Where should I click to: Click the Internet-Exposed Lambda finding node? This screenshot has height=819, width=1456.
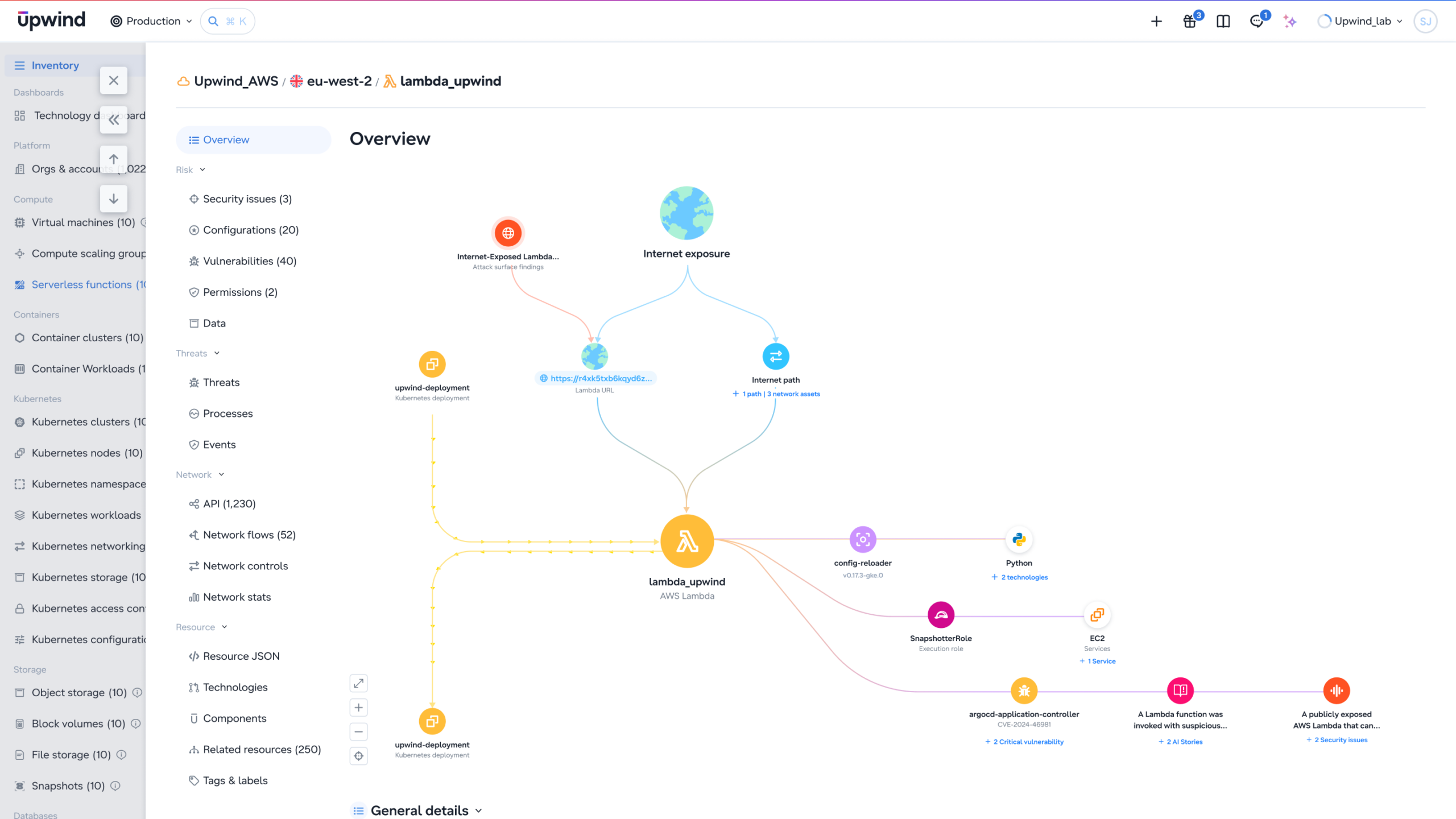click(508, 233)
